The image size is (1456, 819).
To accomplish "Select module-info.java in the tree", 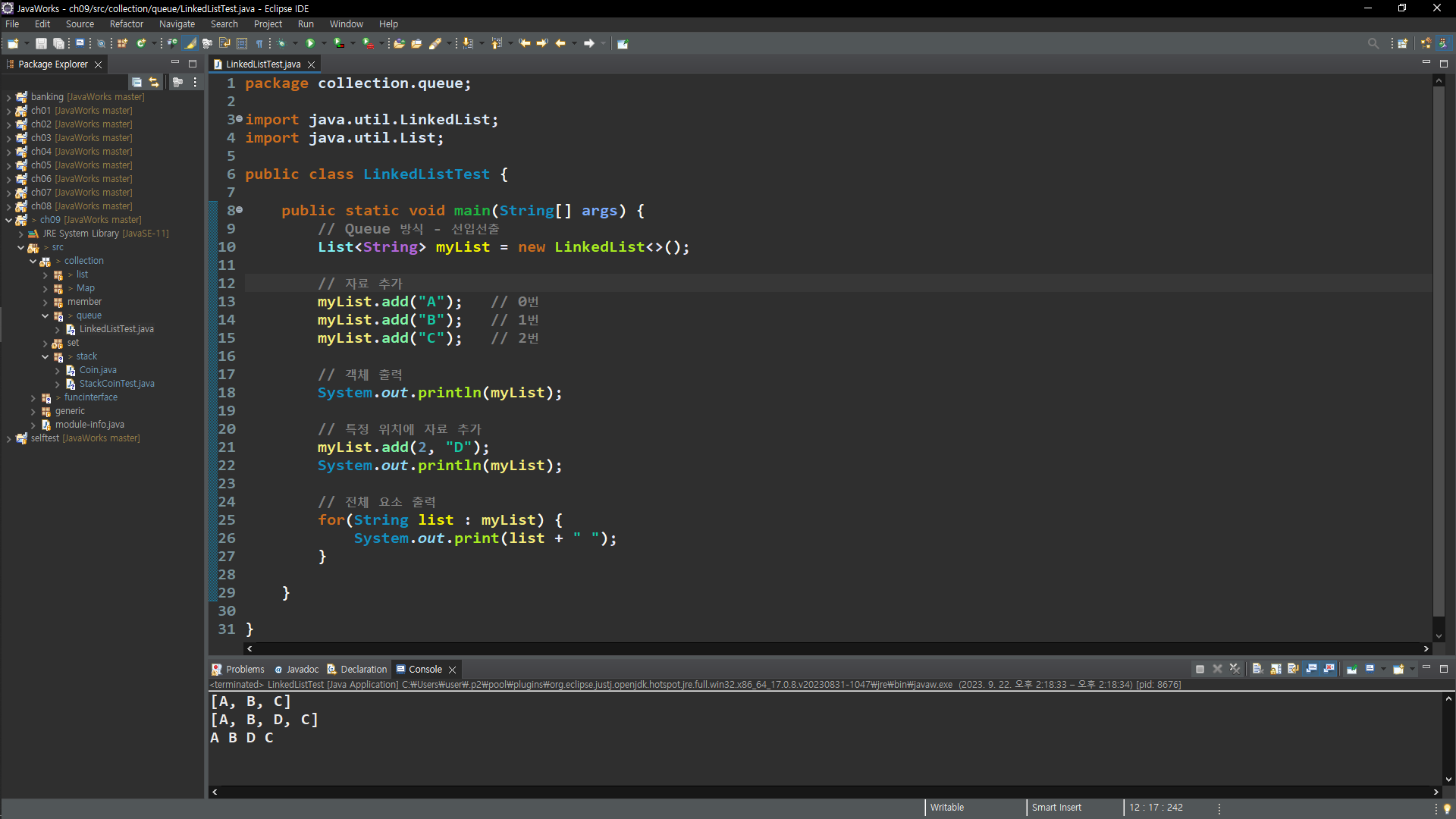I will 89,425.
